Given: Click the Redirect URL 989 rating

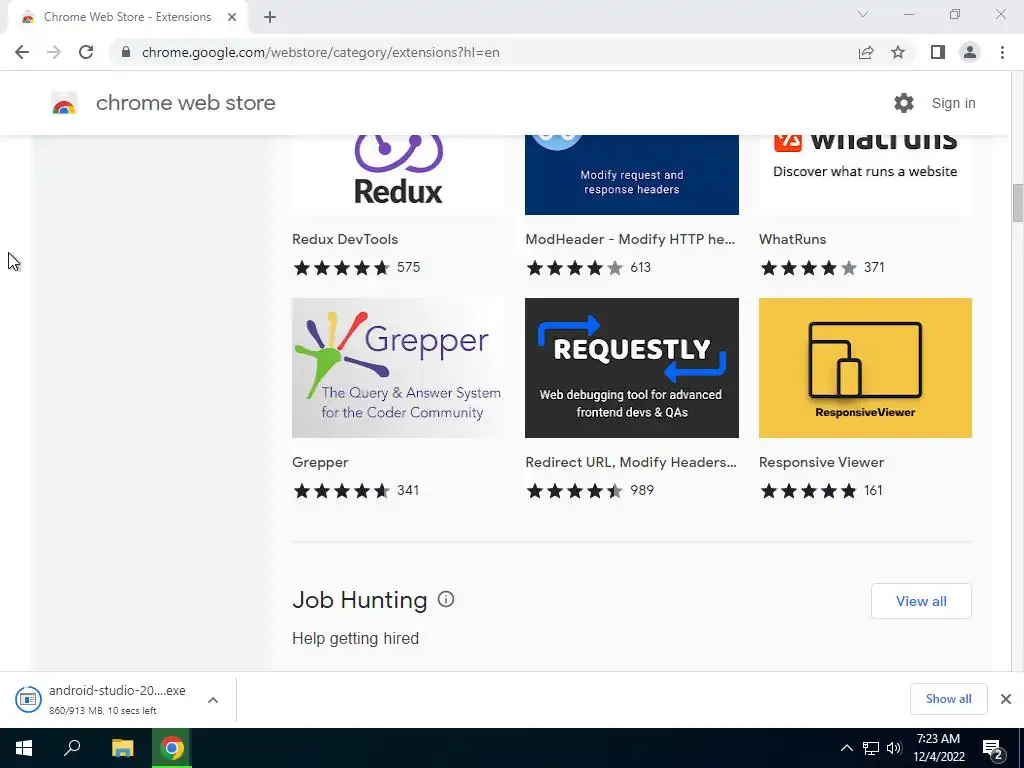Looking at the screenshot, I should tap(589, 490).
